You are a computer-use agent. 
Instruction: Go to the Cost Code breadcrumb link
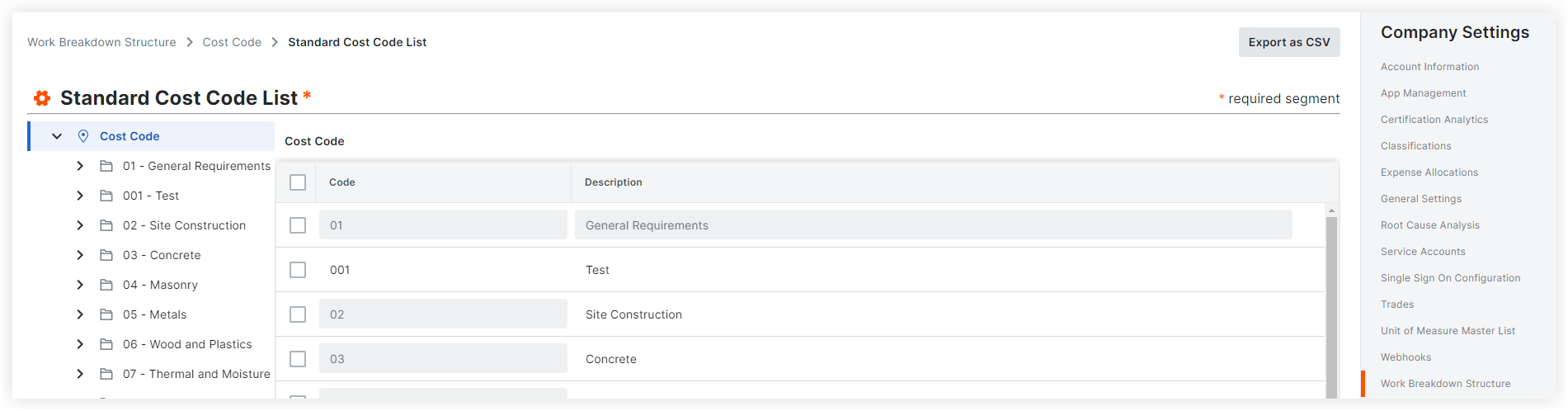pyautogui.click(x=232, y=42)
